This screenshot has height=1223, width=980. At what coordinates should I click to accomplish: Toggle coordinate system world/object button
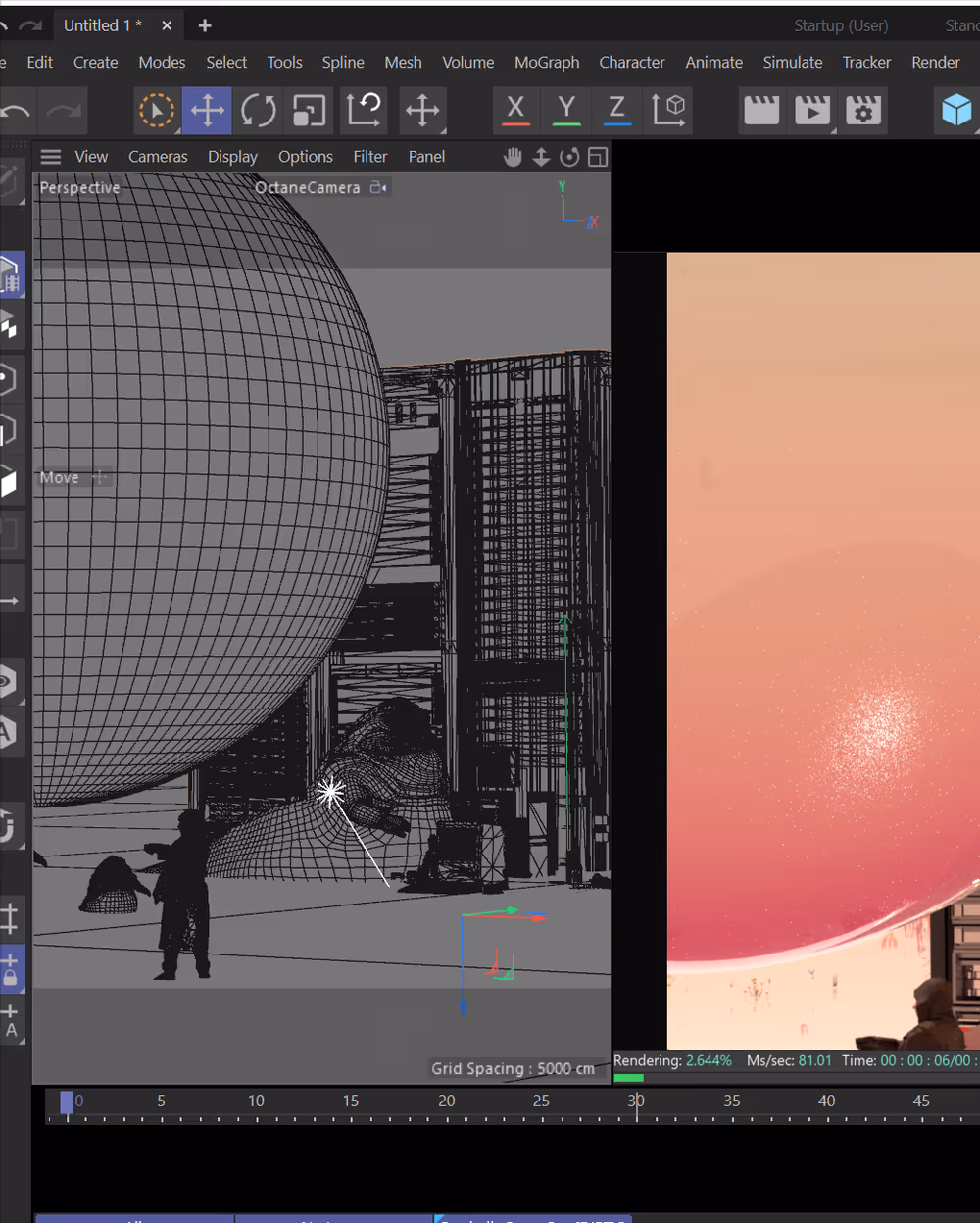click(x=669, y=110)
